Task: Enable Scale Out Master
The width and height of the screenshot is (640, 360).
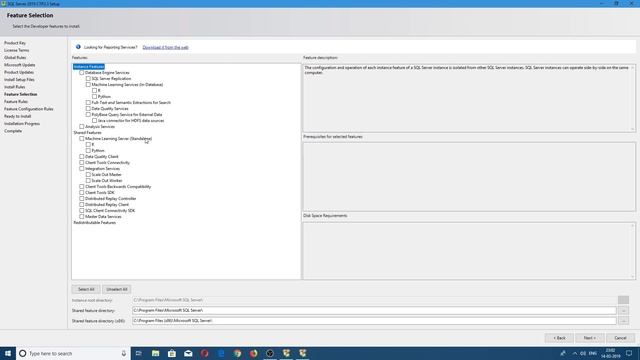Action: click(x=88, y=174)
